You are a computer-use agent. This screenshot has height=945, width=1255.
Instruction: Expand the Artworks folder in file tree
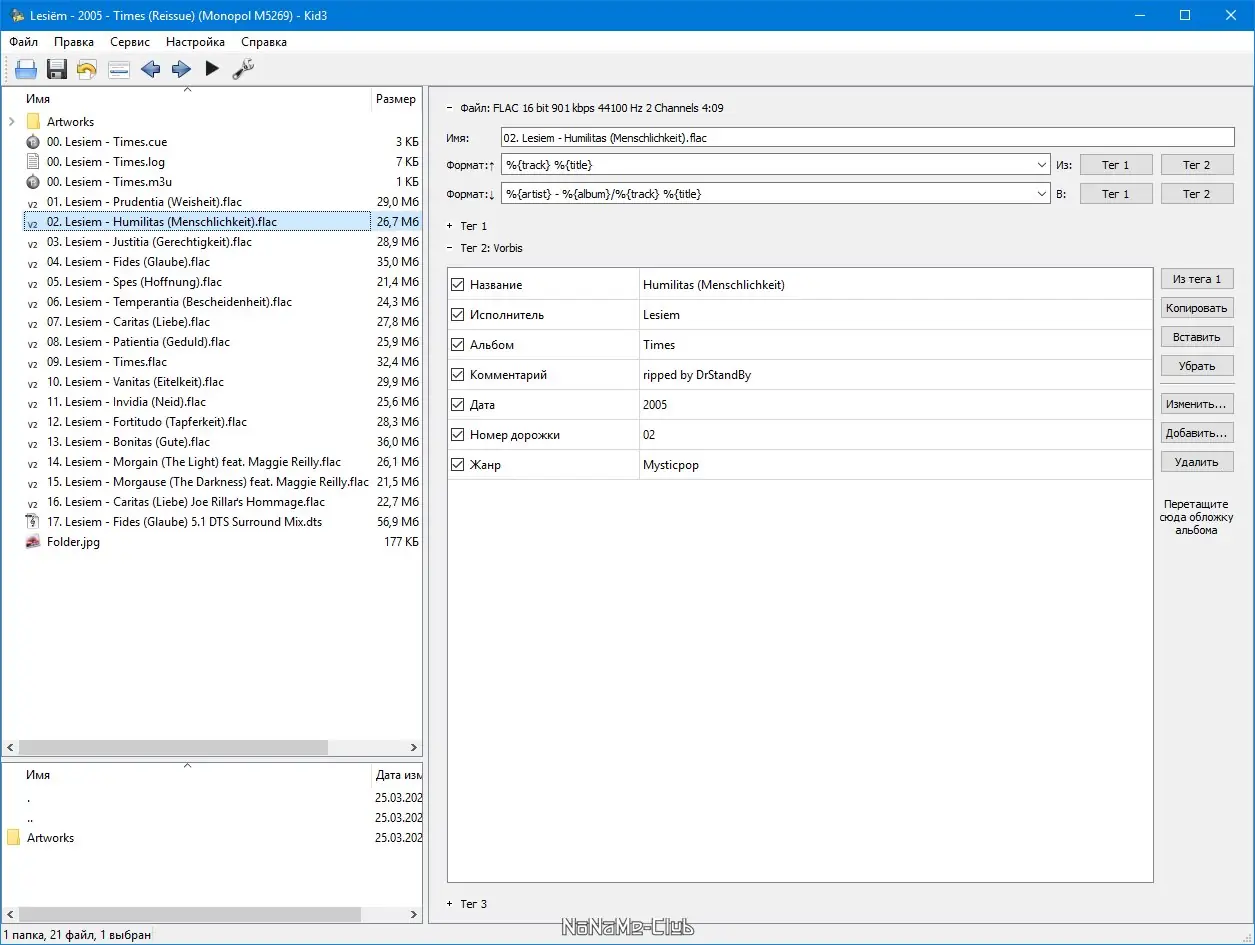pos(11,122)
